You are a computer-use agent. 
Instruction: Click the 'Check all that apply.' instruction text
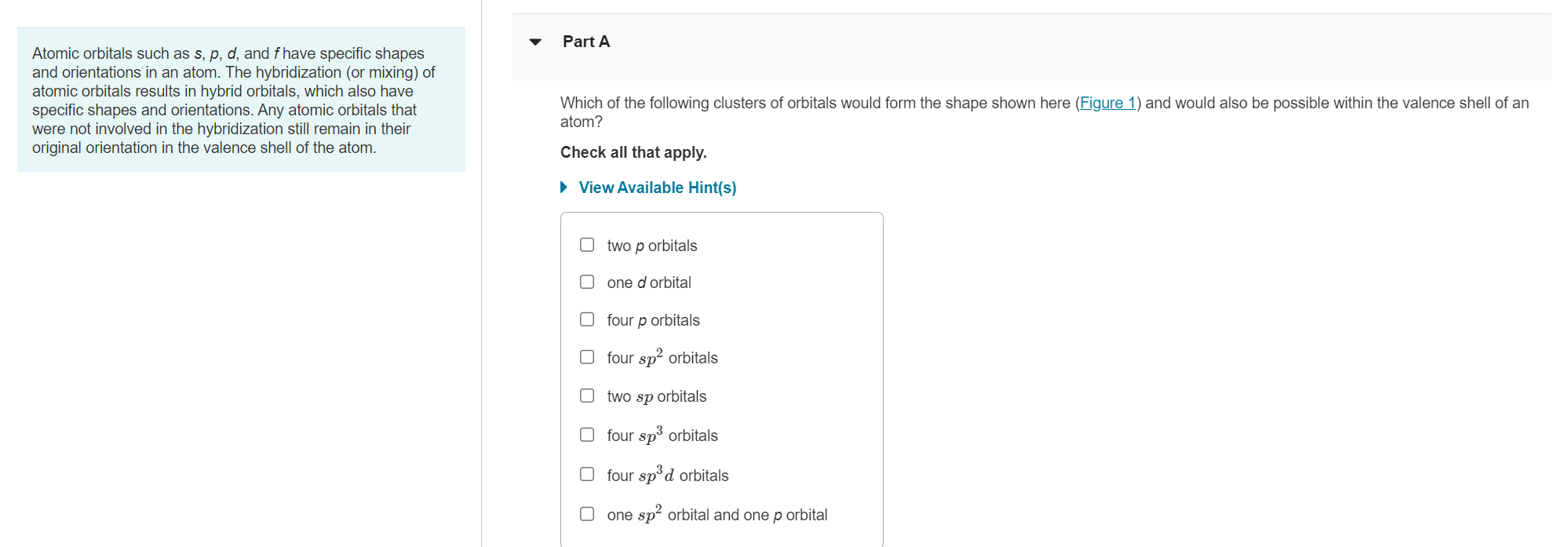click(633, 152)
